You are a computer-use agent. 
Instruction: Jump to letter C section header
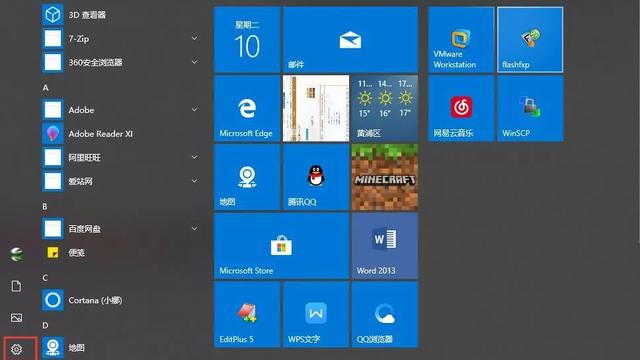(45, 278)
